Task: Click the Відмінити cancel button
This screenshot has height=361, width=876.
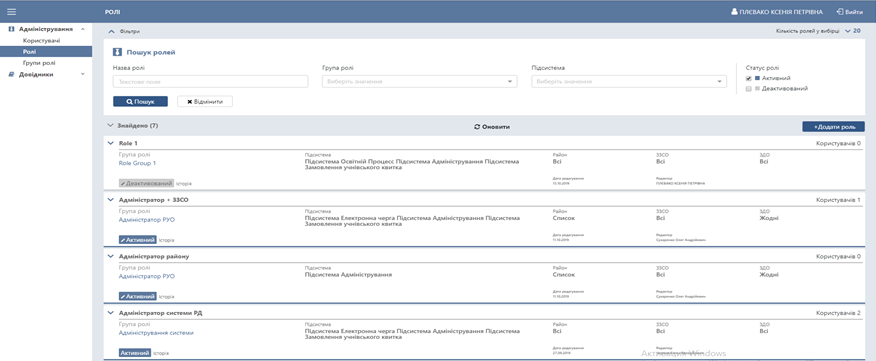Action: click(205, 102)
